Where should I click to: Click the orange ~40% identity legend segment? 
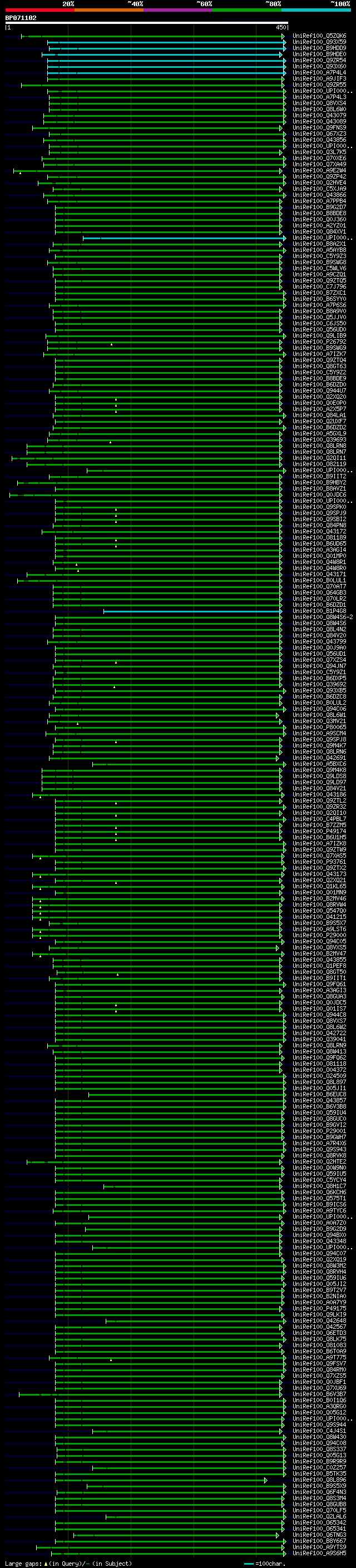click(x=109, y=10)
